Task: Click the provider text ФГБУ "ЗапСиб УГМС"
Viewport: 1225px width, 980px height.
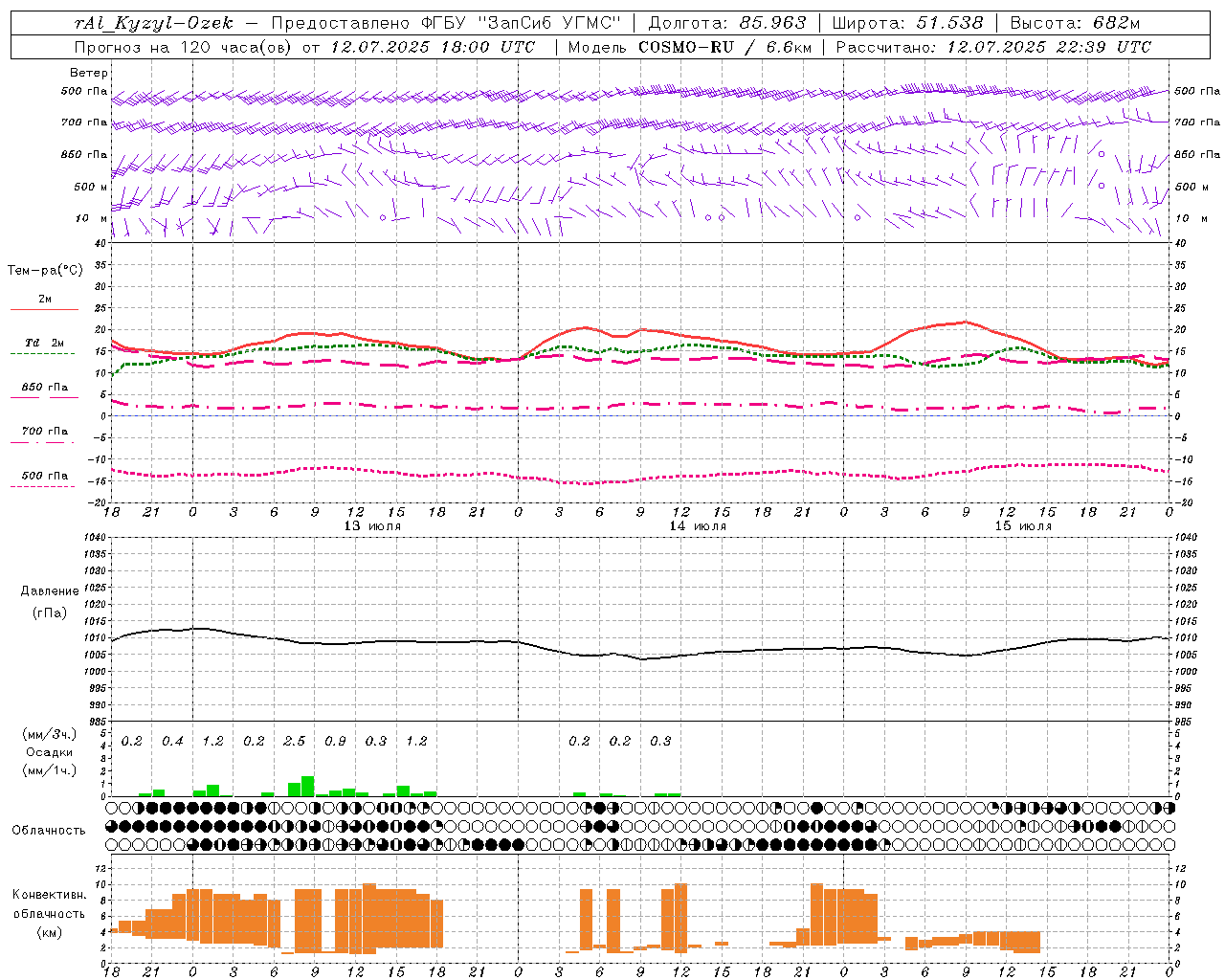Action: 522,23
